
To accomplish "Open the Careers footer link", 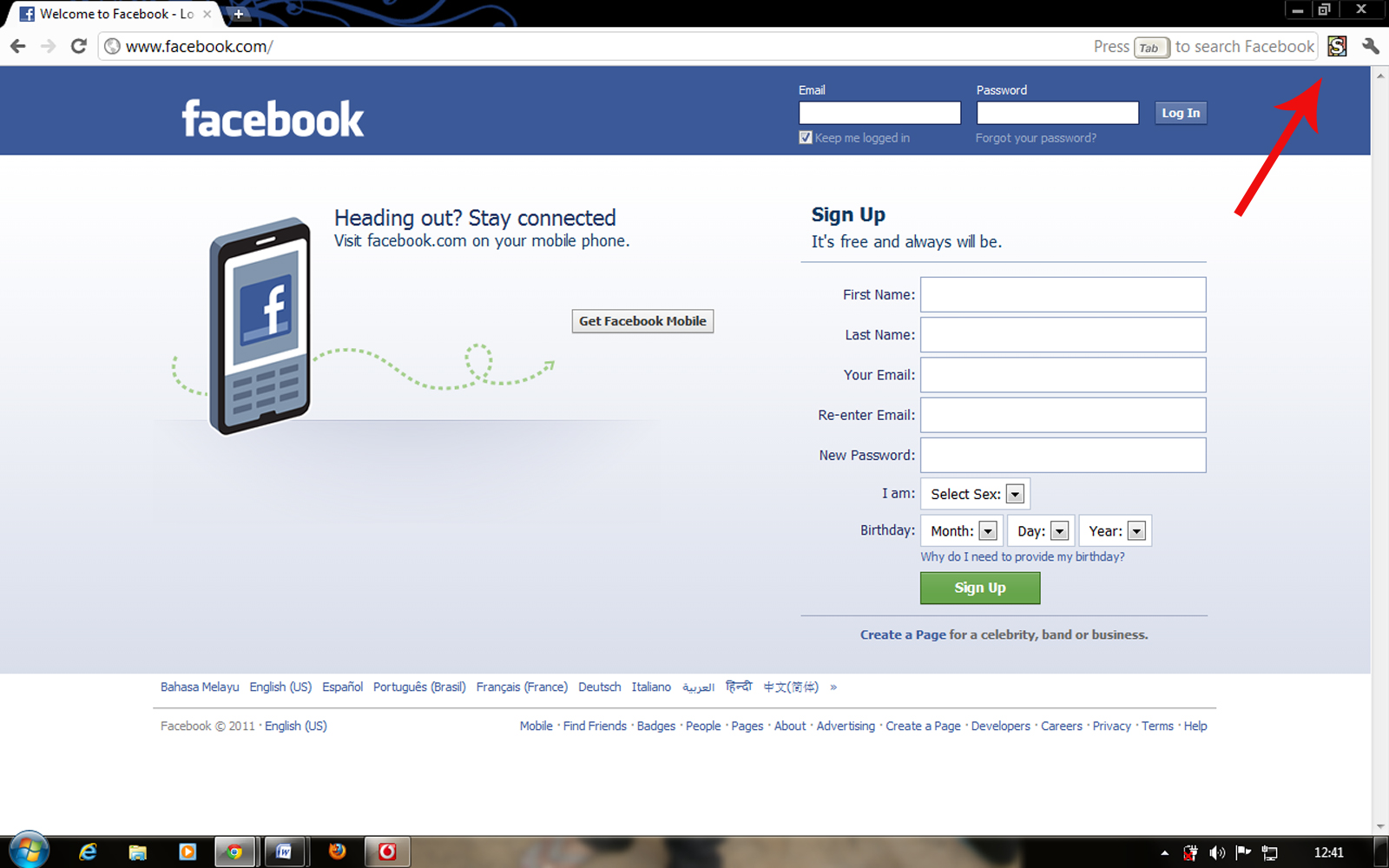I will (x=1062, y=726).
